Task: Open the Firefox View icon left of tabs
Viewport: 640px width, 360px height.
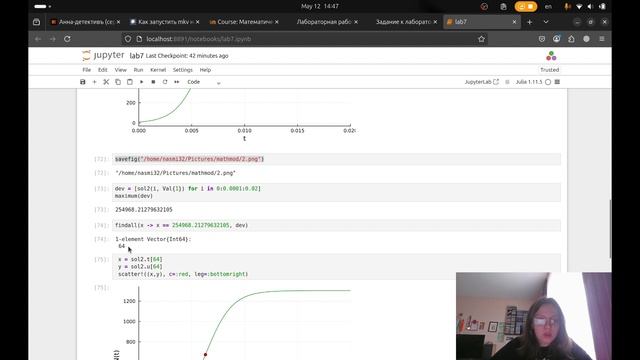Action: 36,22
